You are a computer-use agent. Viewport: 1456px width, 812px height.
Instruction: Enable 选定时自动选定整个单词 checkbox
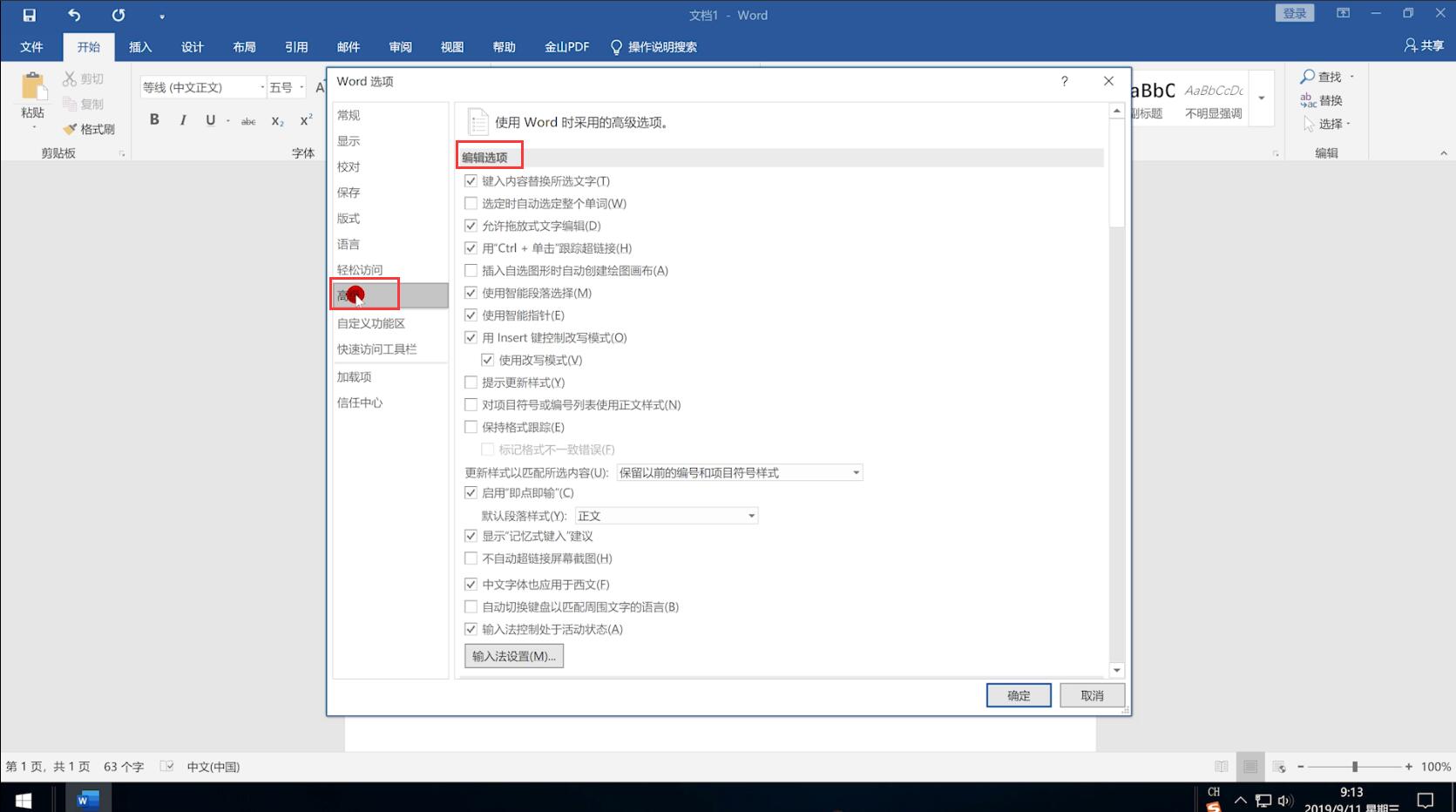[471, 203]
